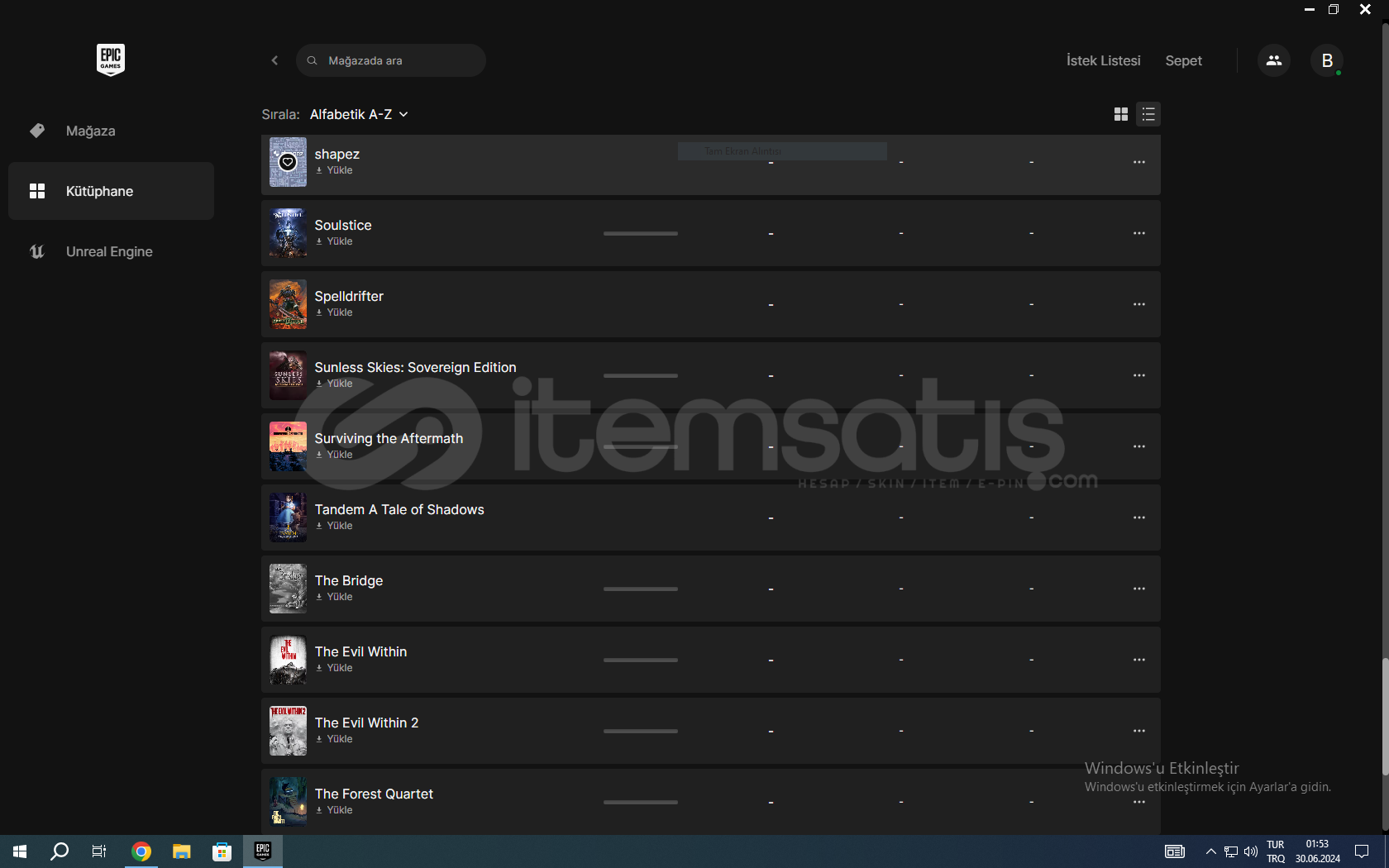Open the Windows Start menu

(20, 851)
